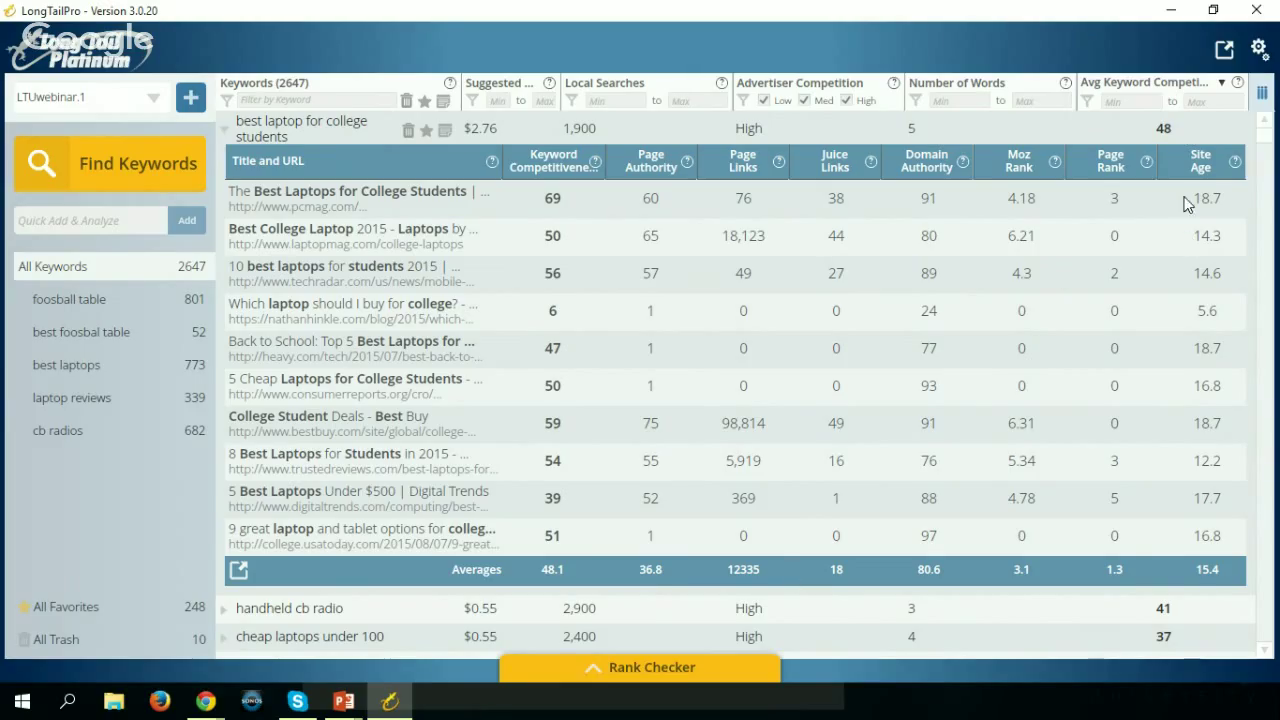Favorite the best laptop for college students keyword
1280x720 pixels.
[x=426, y=130]
